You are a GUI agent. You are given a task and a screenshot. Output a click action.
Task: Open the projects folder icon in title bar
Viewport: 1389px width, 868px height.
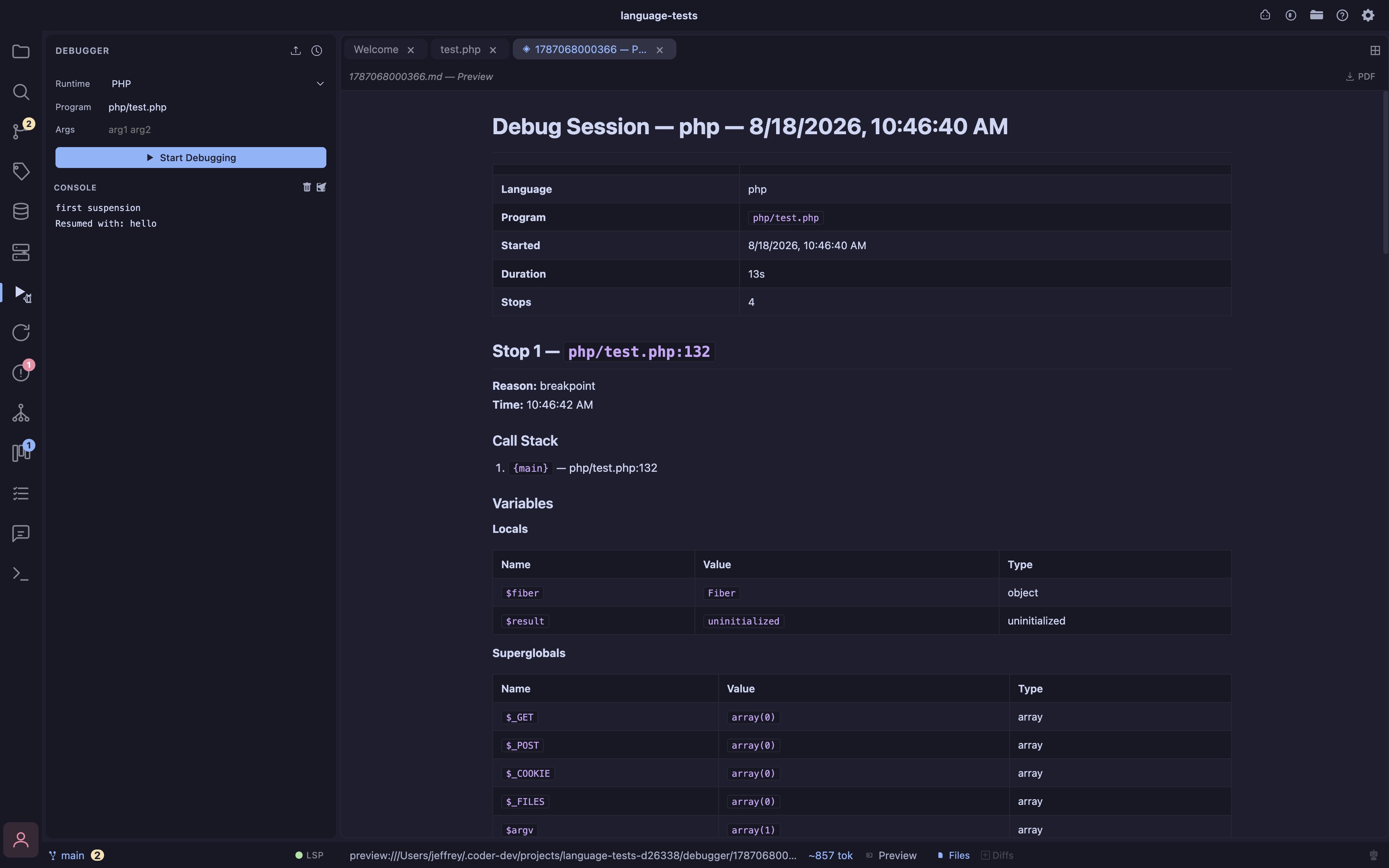point(1317,16)
